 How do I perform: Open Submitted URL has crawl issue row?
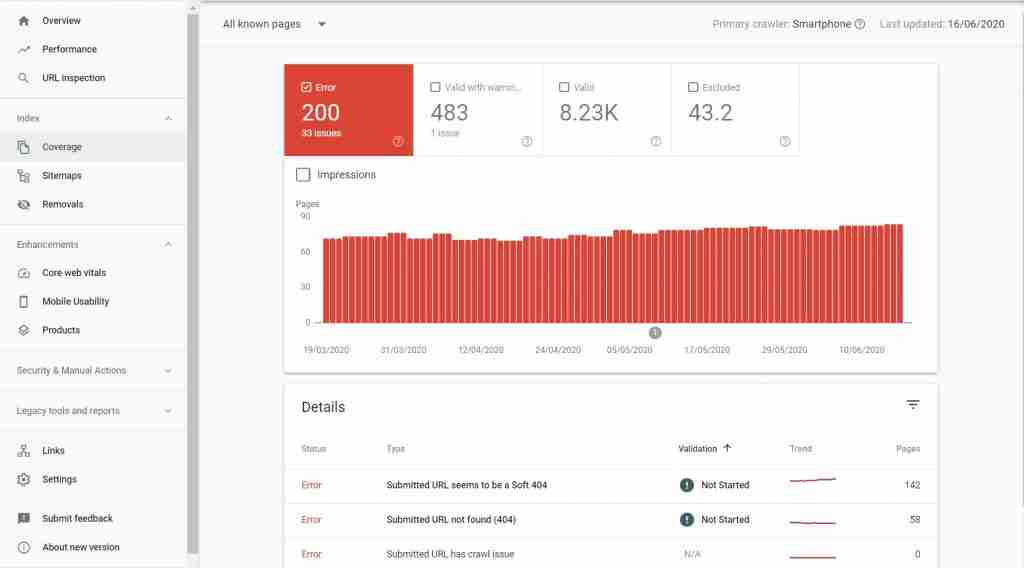point(611,554)
